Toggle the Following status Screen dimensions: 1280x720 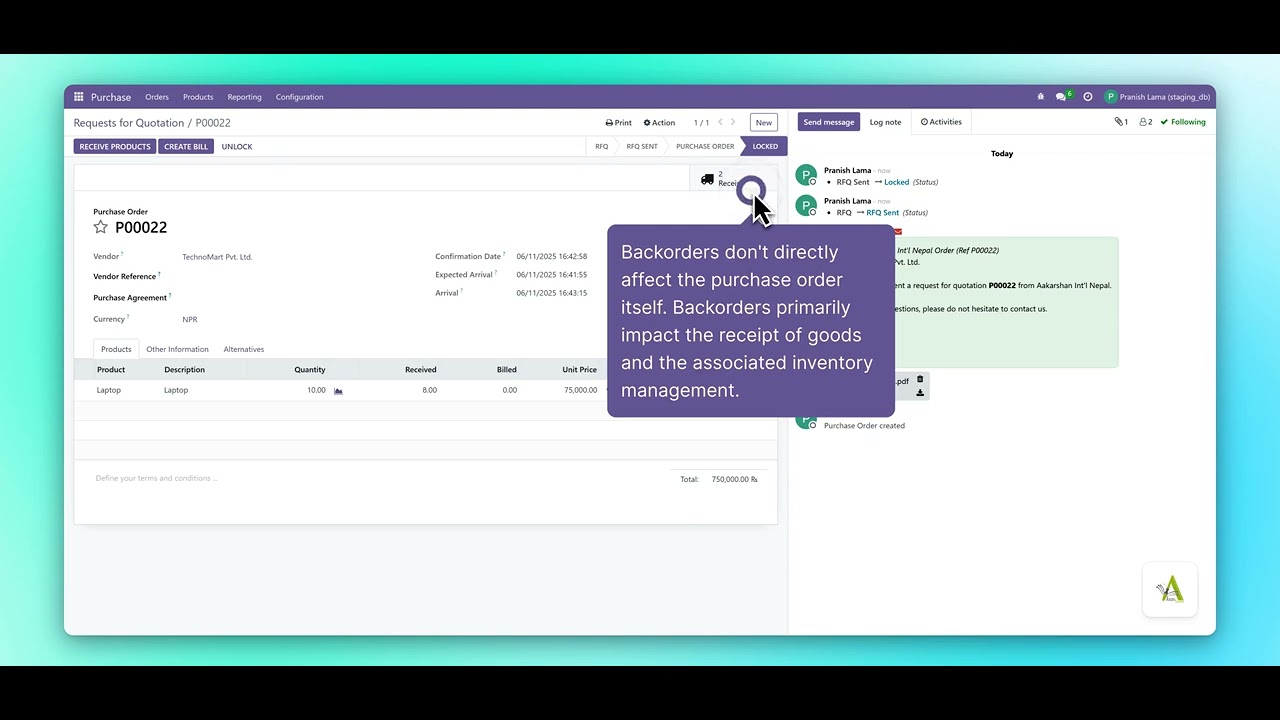coord(1183,122)
